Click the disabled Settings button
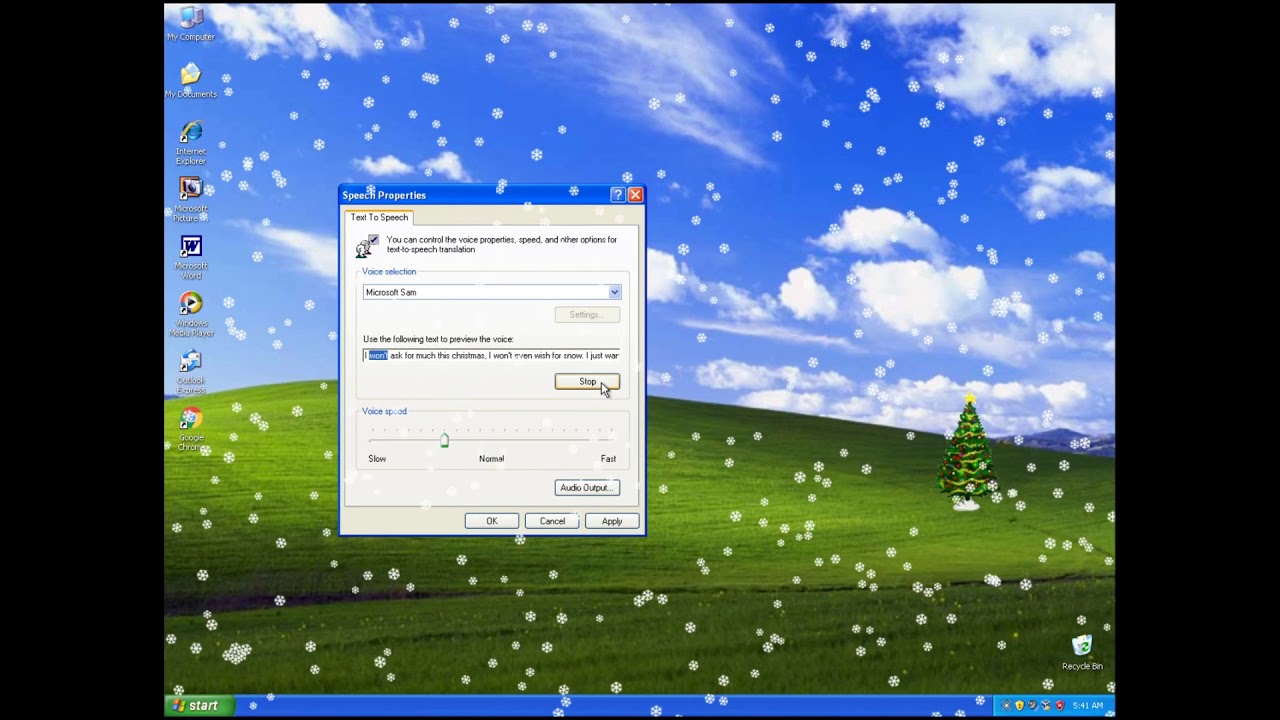This screenshot has width=1280, height=720. tap(587, 315)
